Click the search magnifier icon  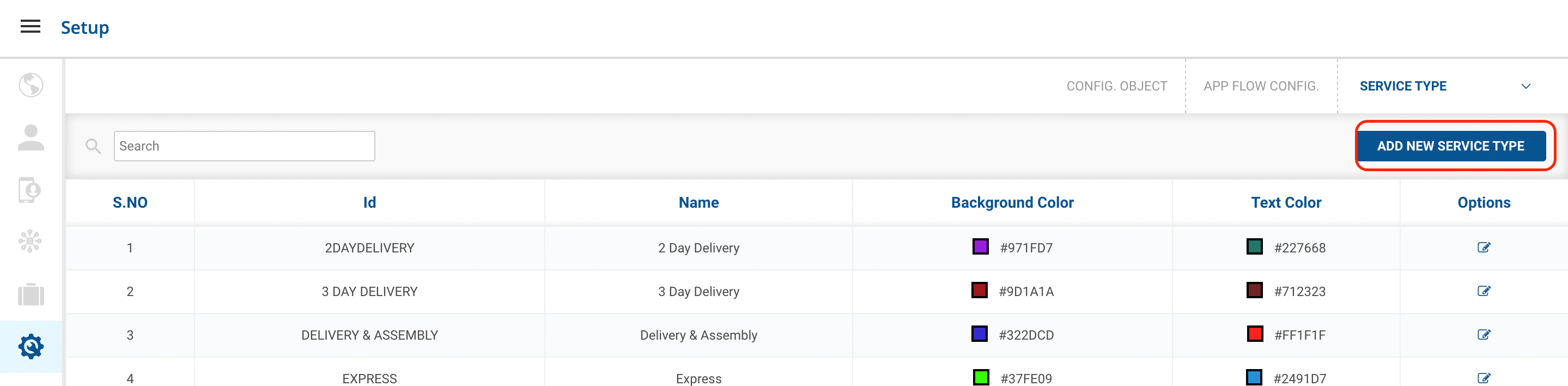(x=93, y=146)
